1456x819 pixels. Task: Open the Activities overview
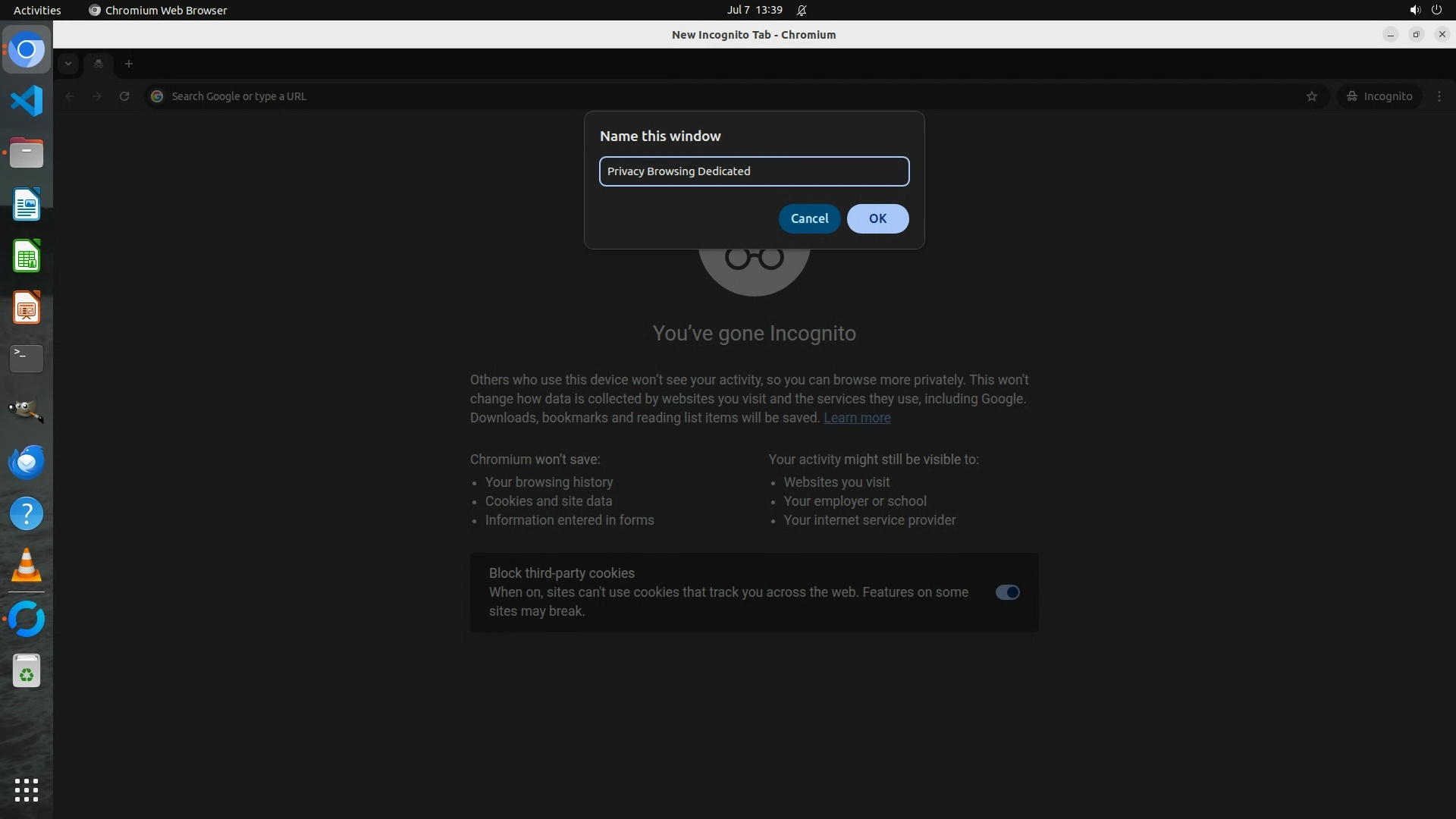coord(37,10)
